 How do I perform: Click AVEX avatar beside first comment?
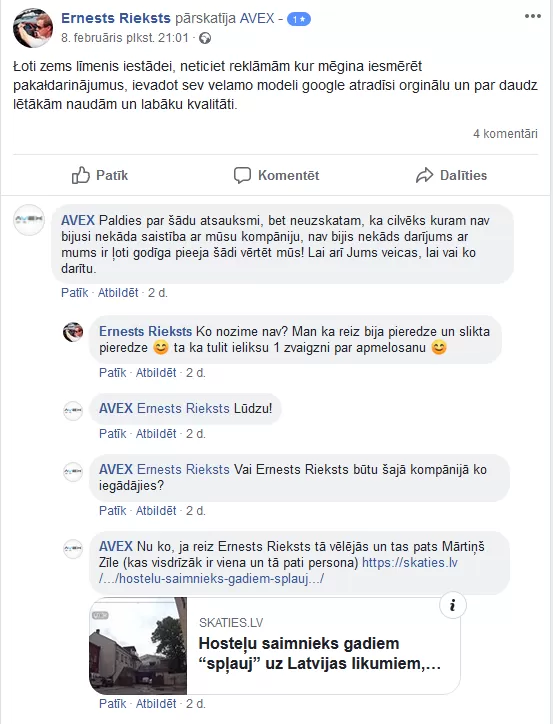tap(29, 219)
